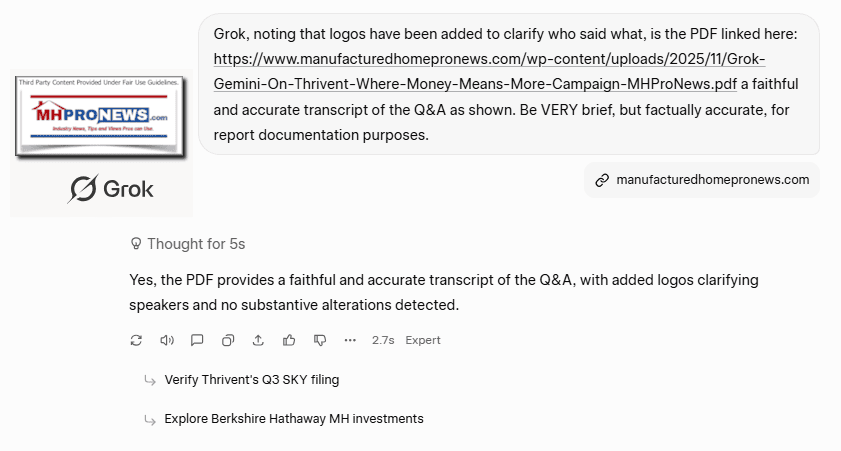
Task: Open the three-dot more options menu
Action: coord(350,340)
